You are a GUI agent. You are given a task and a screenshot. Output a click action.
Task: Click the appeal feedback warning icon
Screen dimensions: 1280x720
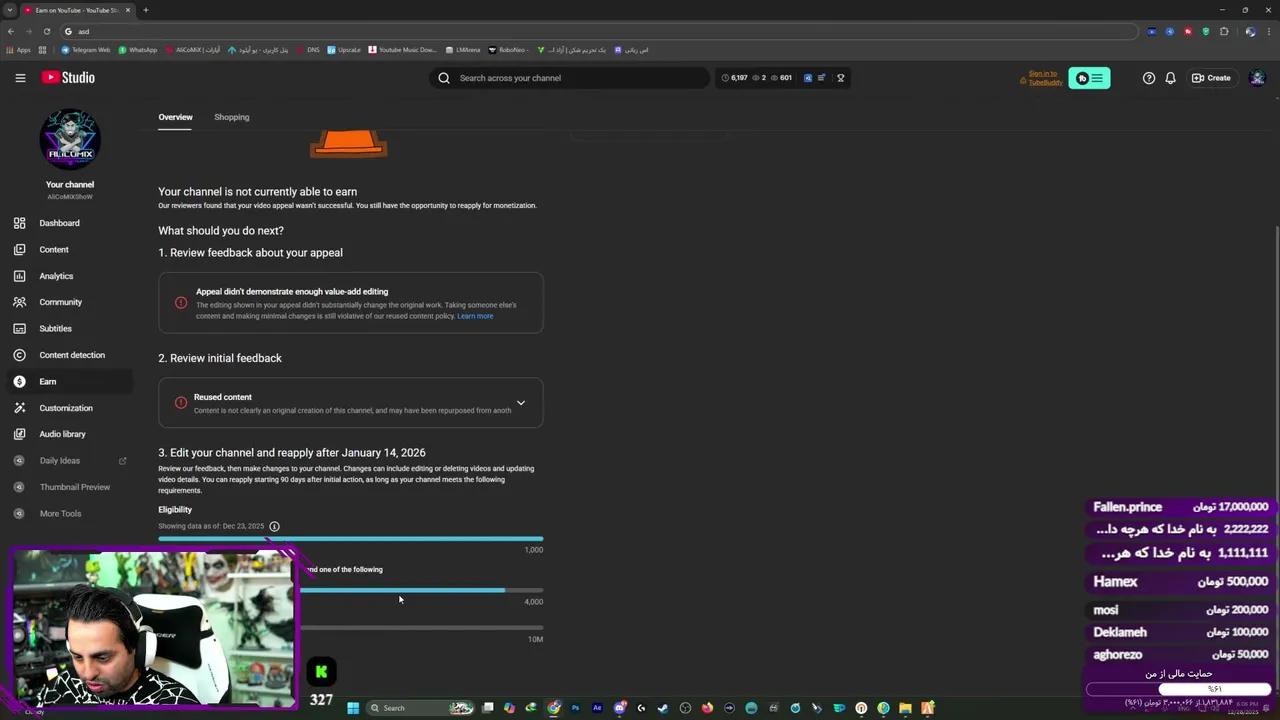pos(181,302)
